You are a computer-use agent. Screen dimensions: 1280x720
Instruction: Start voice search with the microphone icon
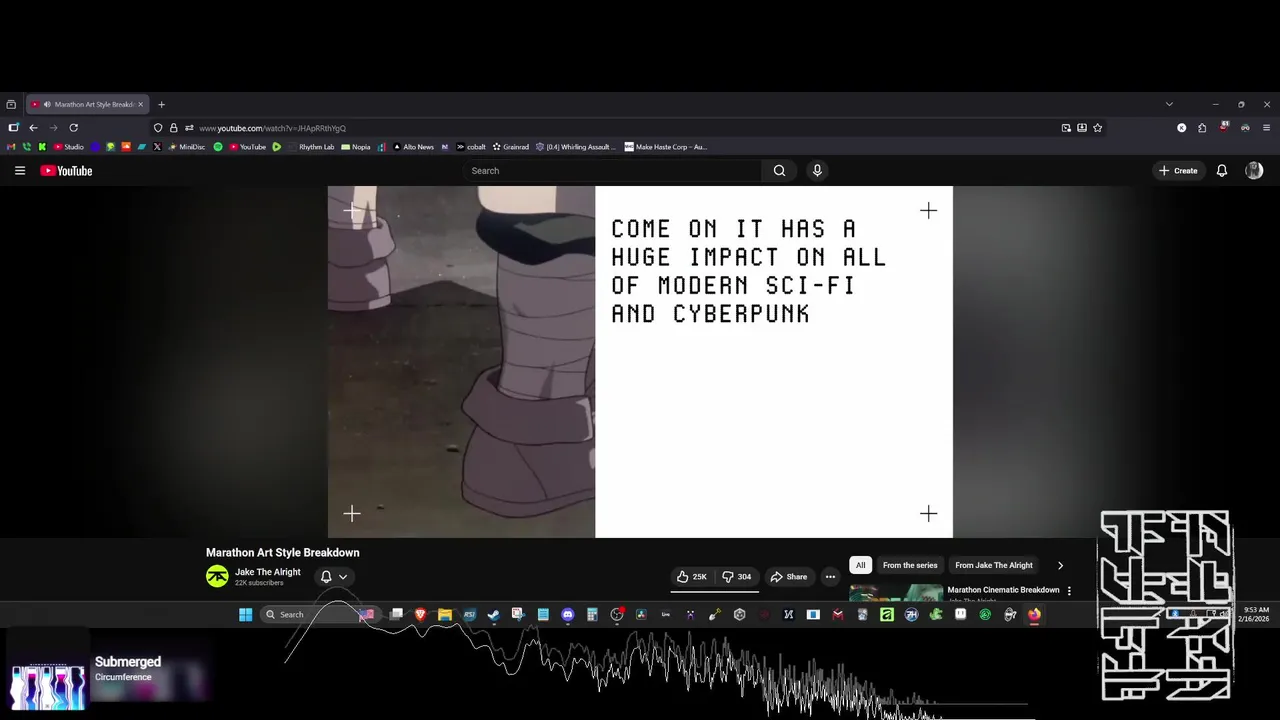(x=817, y=171)
